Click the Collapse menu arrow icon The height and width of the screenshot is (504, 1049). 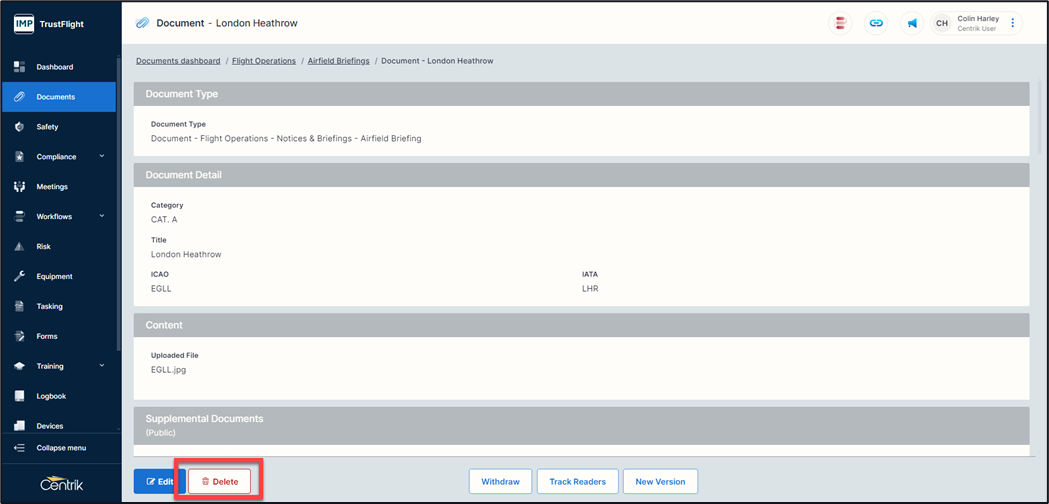tap(19, 448)
